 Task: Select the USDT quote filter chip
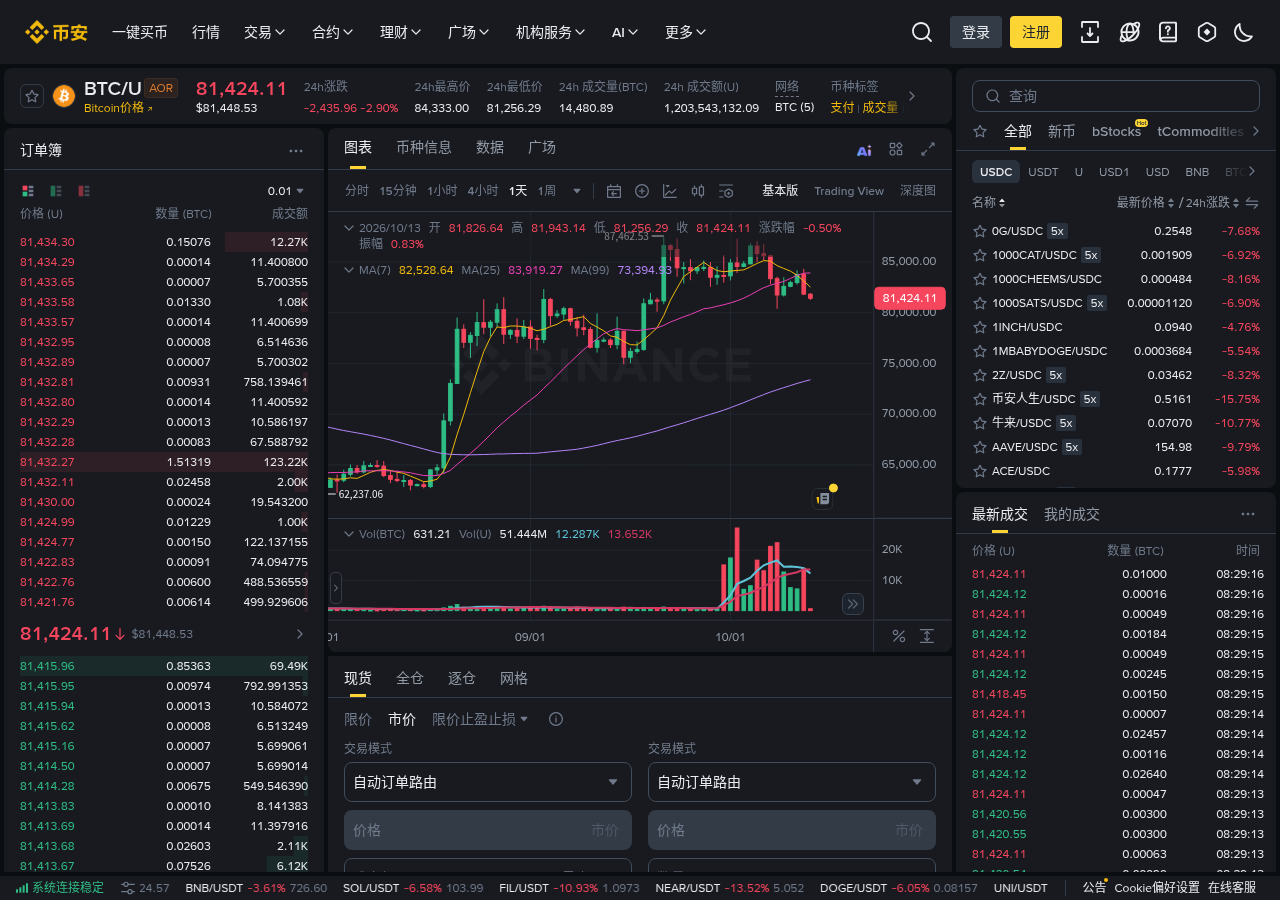[1043, 172]
